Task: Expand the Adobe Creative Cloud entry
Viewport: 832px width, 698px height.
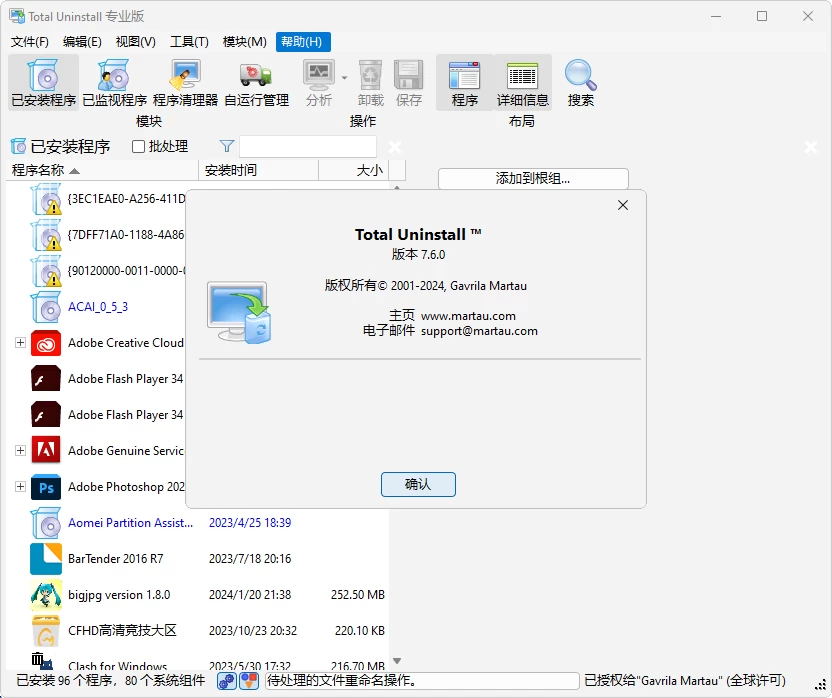Action: click(x=20, y=342)
